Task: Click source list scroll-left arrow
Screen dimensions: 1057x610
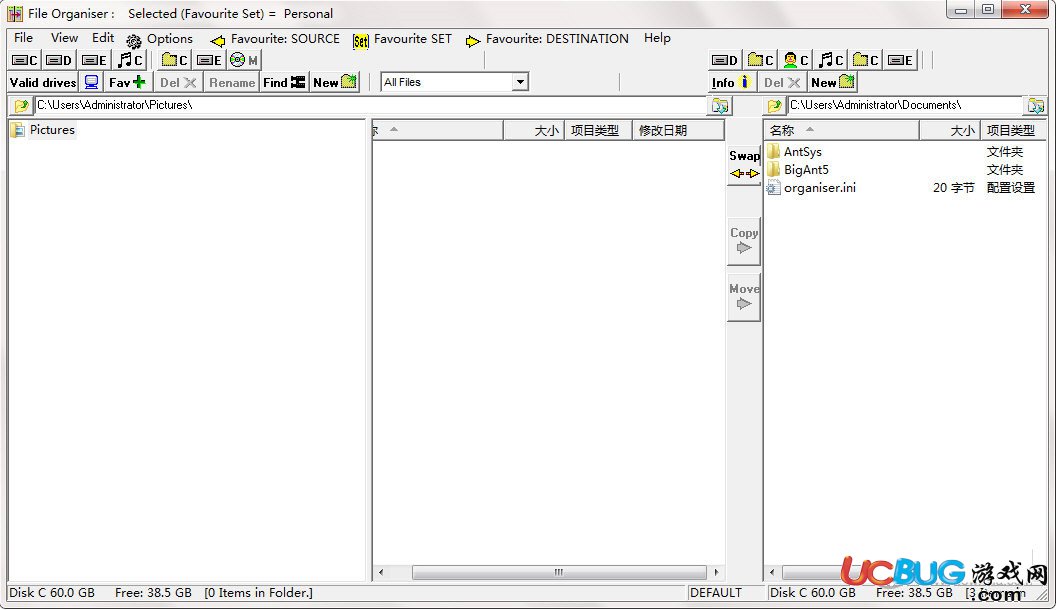Action: tap(381, 573)
